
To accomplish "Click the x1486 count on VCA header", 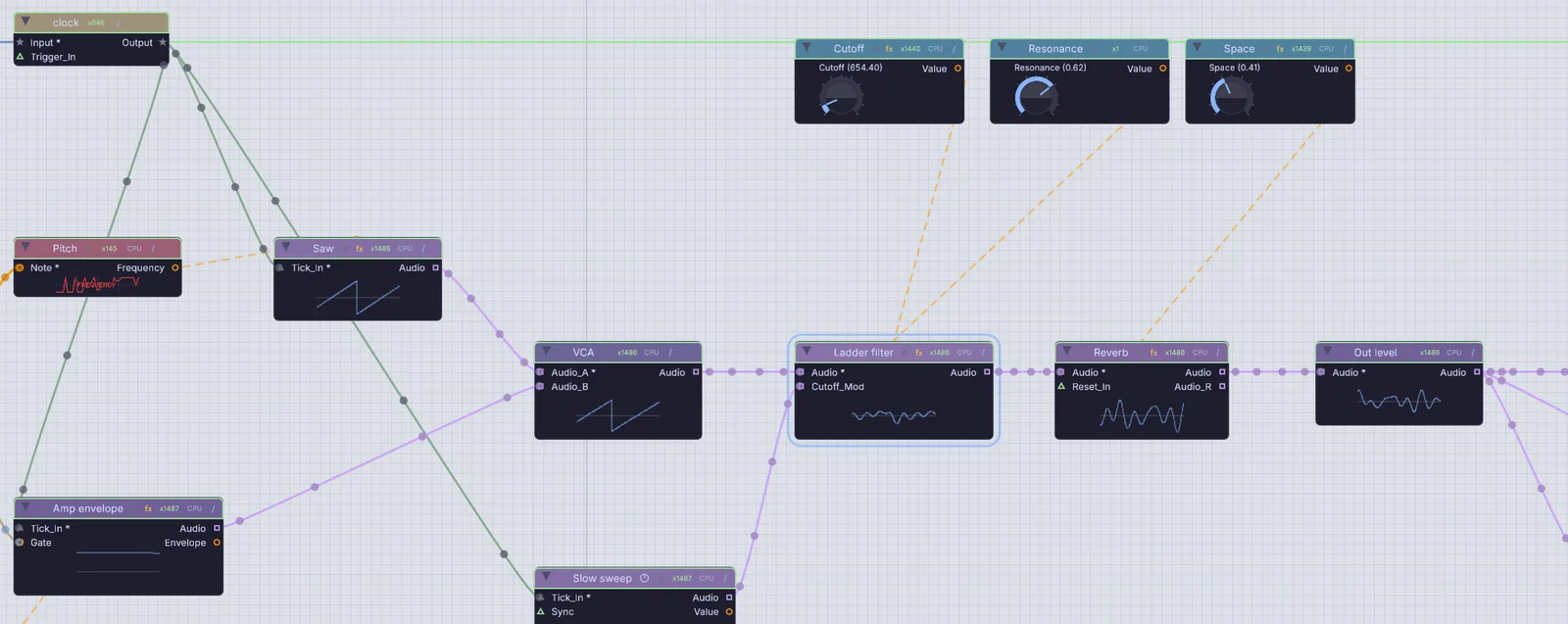I will (627, 353).
